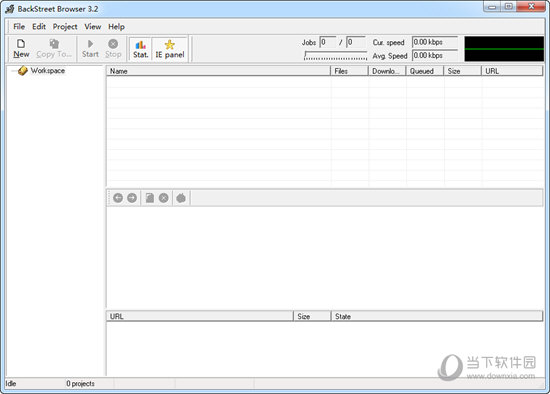Click URL column header in bottom list

click(x=200, y=316)
